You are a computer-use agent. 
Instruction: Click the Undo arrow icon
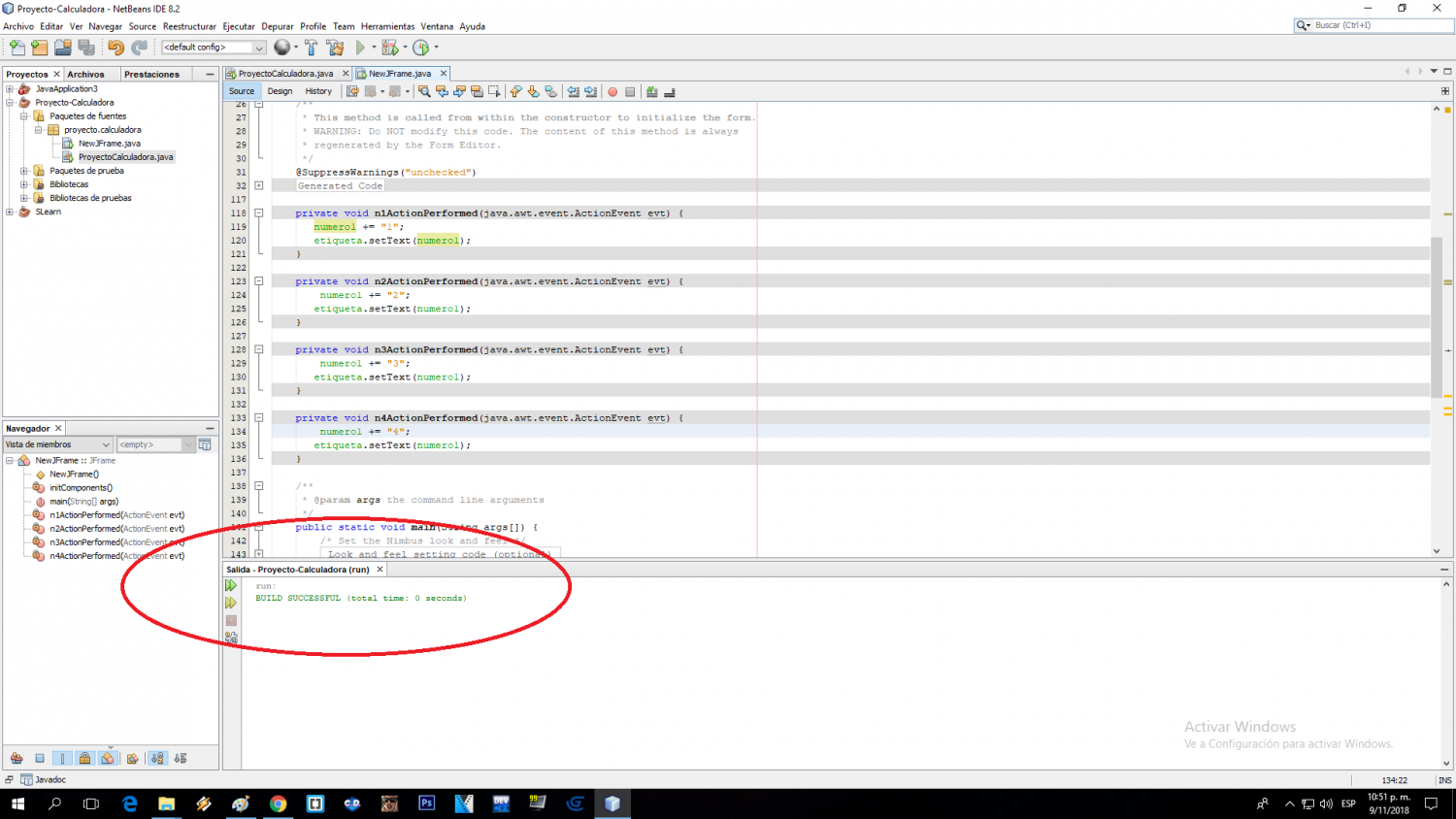116,48
